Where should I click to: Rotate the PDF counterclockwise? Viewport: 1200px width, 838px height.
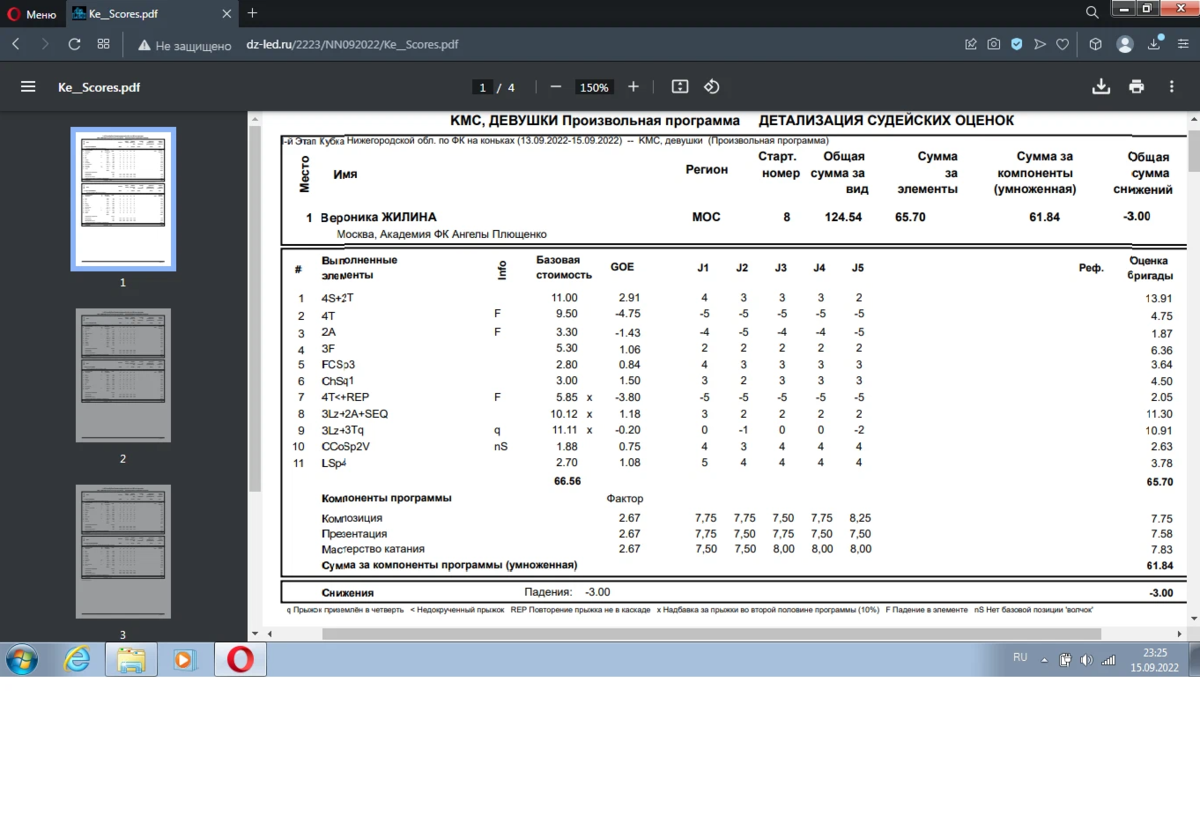pos(711,87)
